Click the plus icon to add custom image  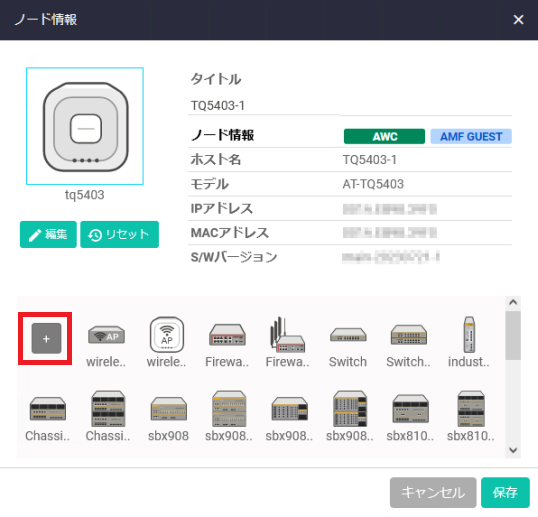pyautogui.click(x=46, y=338)
